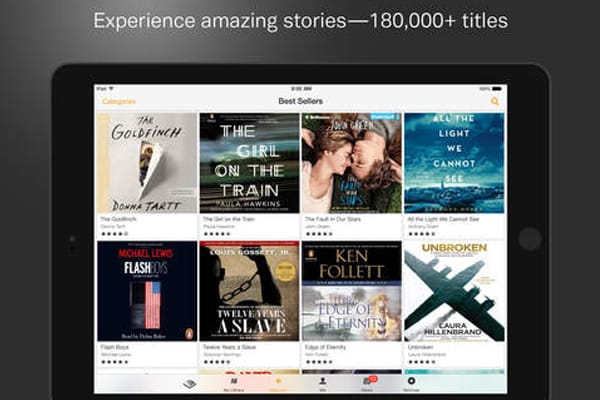
Task: Open All the Light We Cannot See cover
Action: coord(454,163)
